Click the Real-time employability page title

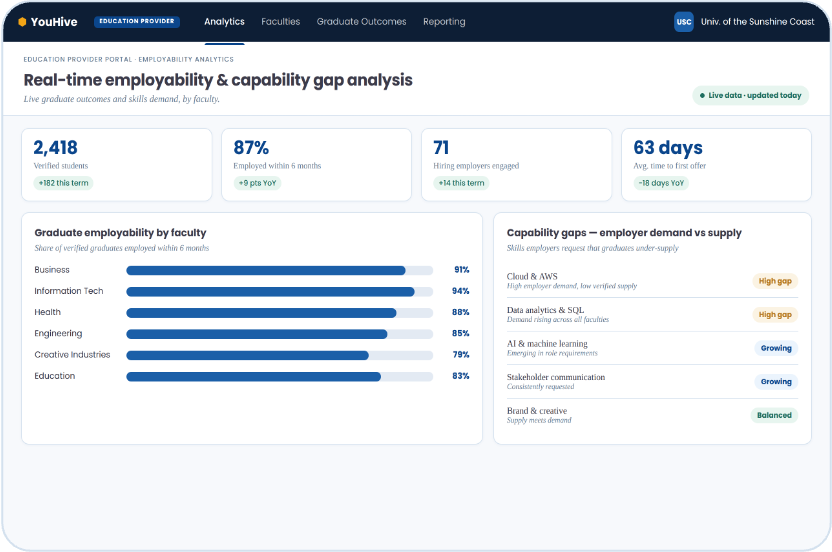(218, 80)
